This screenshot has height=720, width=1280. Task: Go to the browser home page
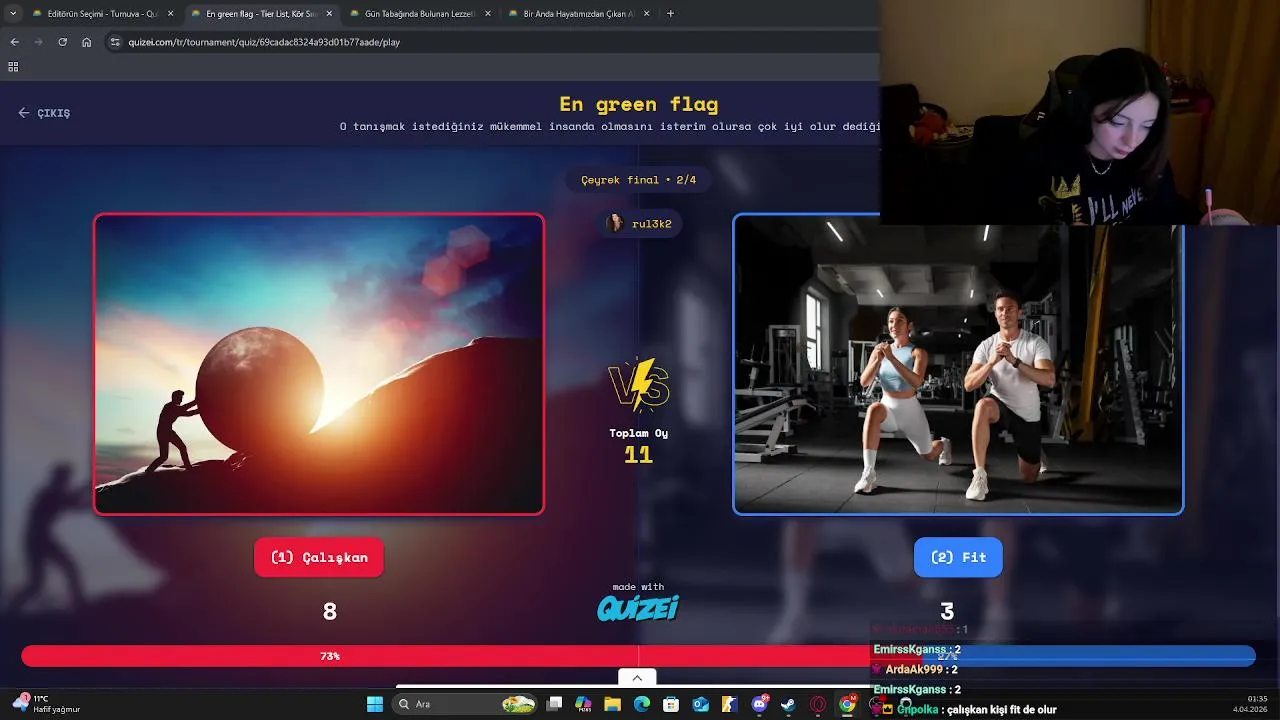tap(87, 42)
